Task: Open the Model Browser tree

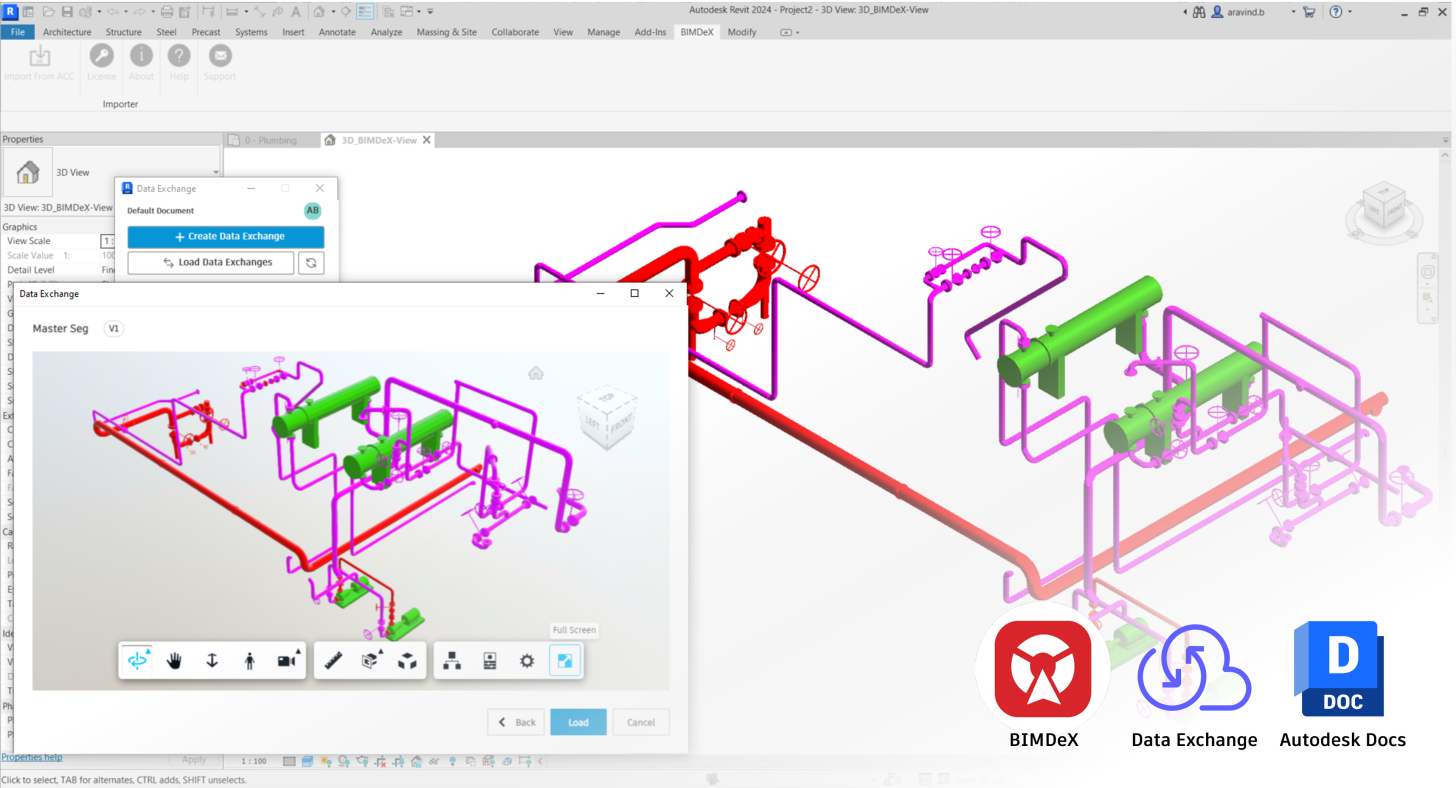Action: click(x=452, y=661)
